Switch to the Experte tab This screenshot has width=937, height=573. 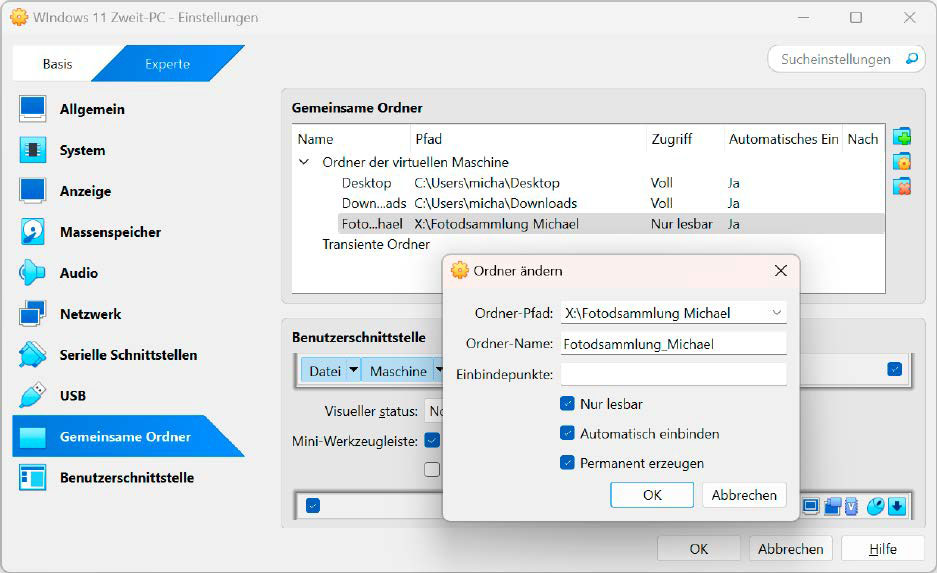(x=167, y=63)
